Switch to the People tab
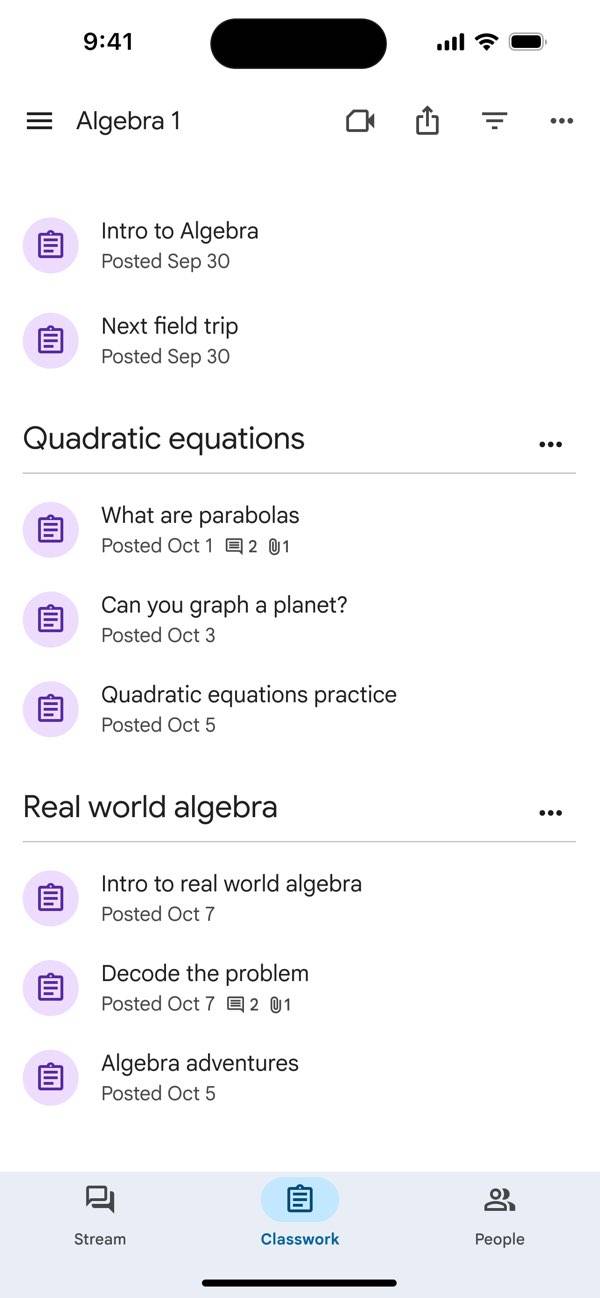Viewport: 600px width, 1298px height. click(499, 1214)
